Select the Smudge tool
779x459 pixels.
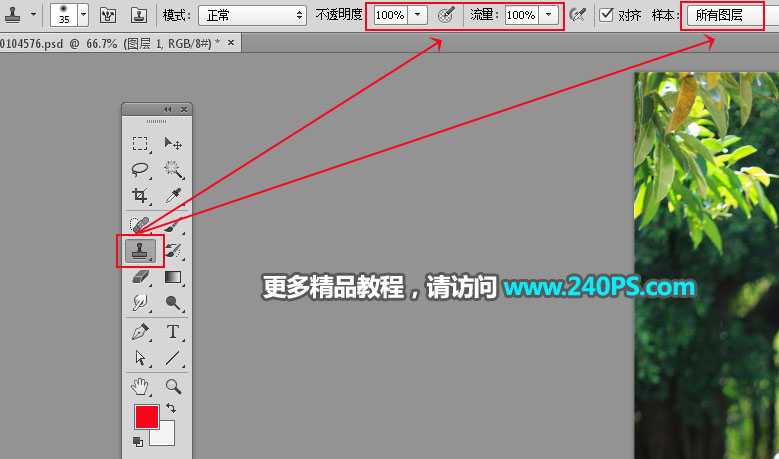click(x=140, y=303)
